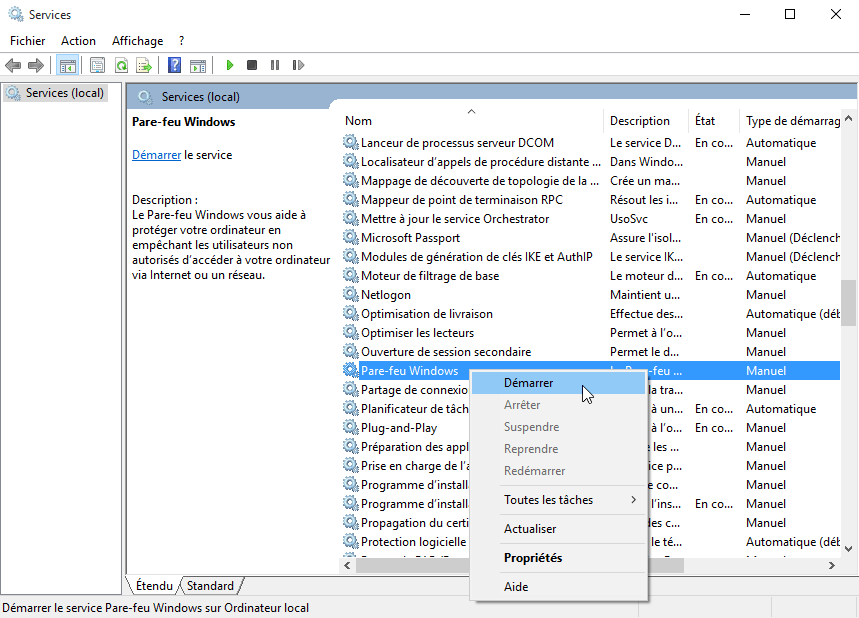Click the vertical scrollbar thumb

click(x=849, y=303)
